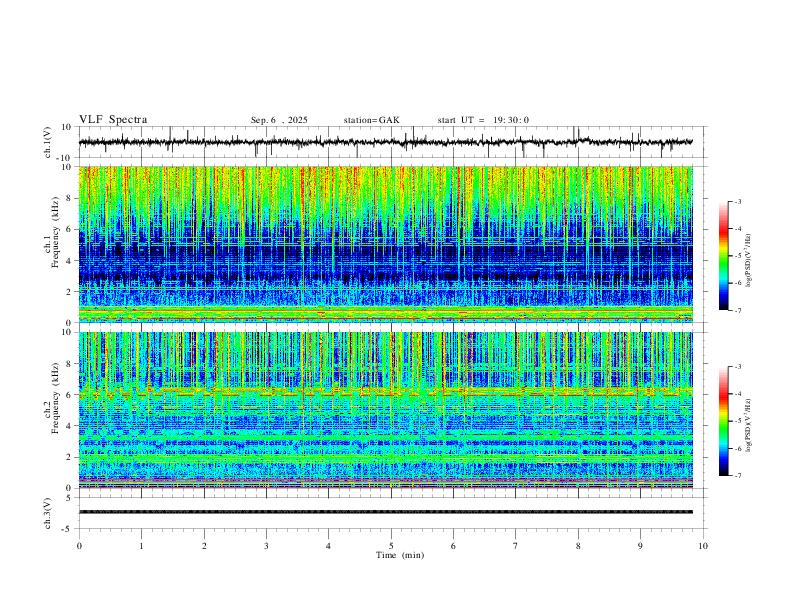
Task: Click the "-5" tick on the upper color bar
Action: [738, 256]
